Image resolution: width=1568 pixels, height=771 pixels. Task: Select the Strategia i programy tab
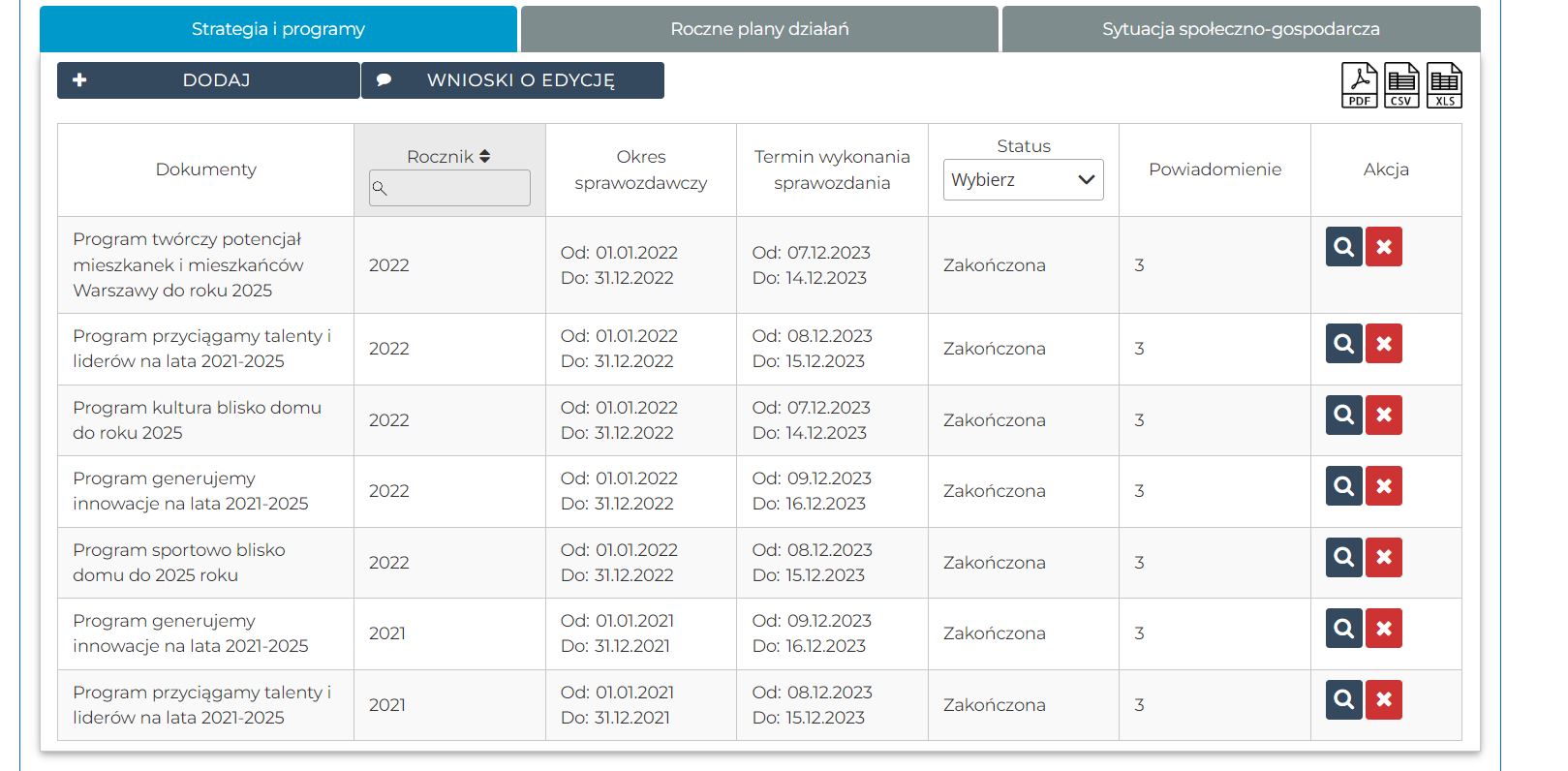coord(278,29)
